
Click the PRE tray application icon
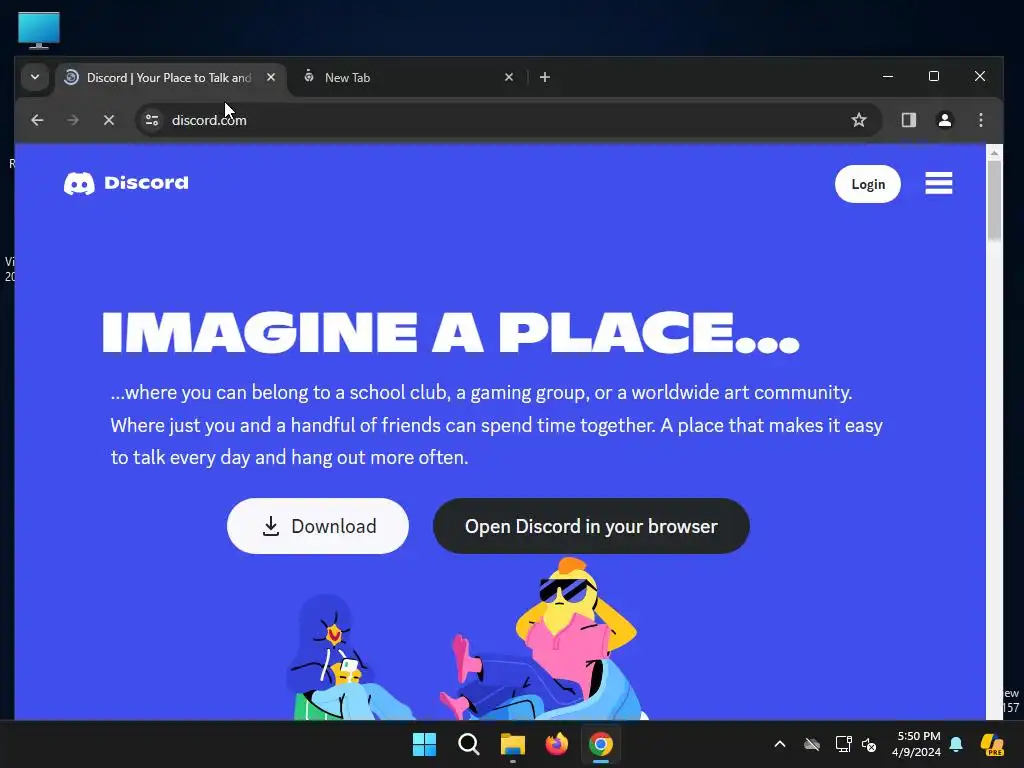(993, 744)
